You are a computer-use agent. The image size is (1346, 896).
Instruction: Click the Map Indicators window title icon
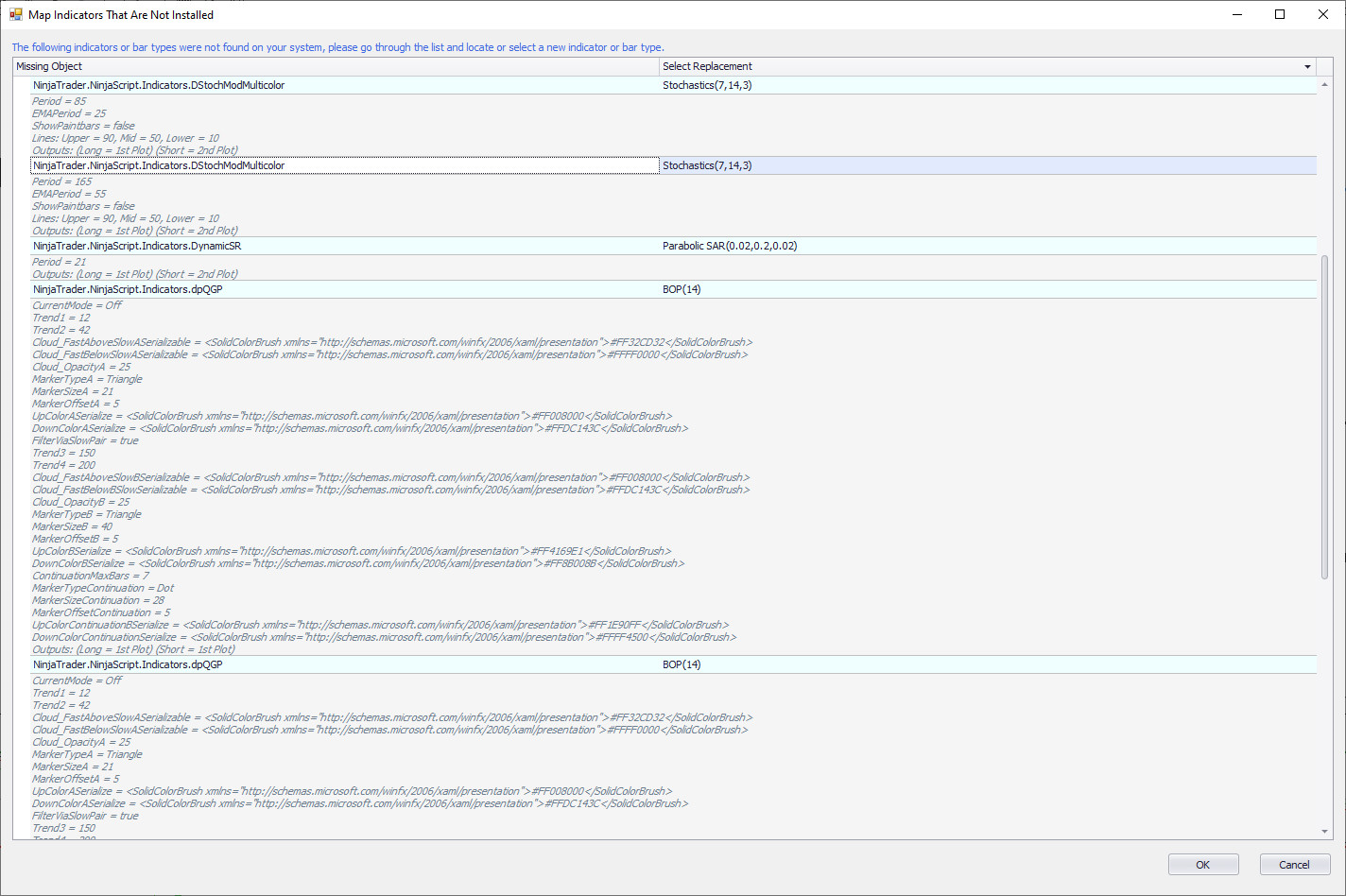point(15,15)
